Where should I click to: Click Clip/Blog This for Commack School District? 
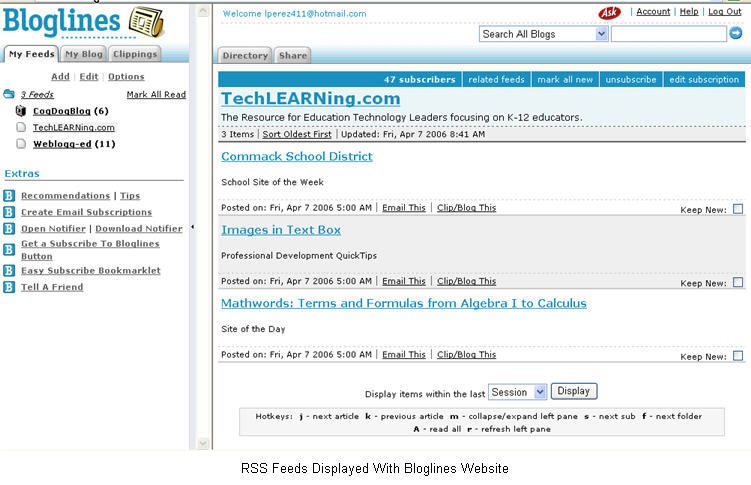click(467, 207)
